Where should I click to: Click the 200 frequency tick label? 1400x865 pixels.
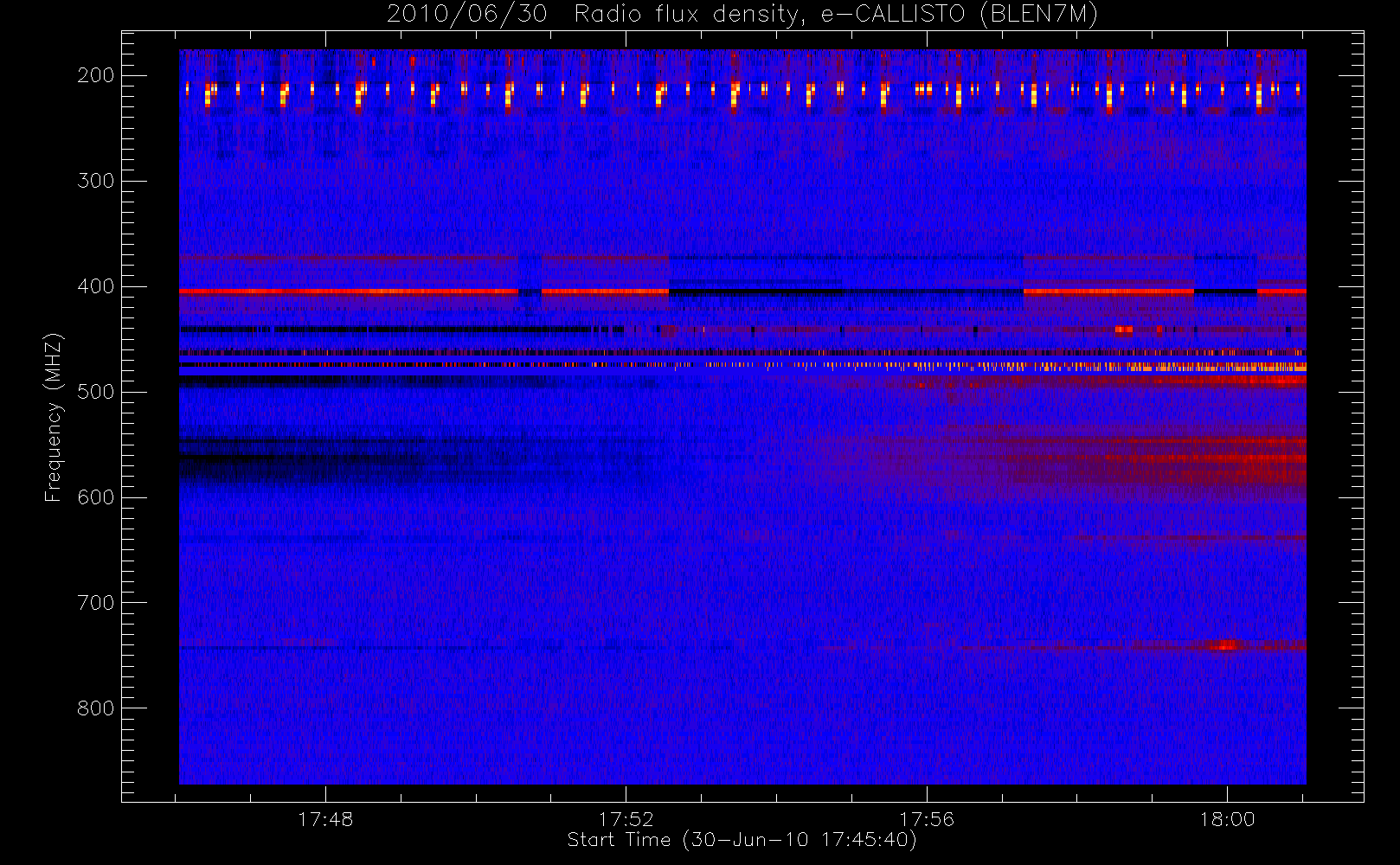click(x=96, y=75)
